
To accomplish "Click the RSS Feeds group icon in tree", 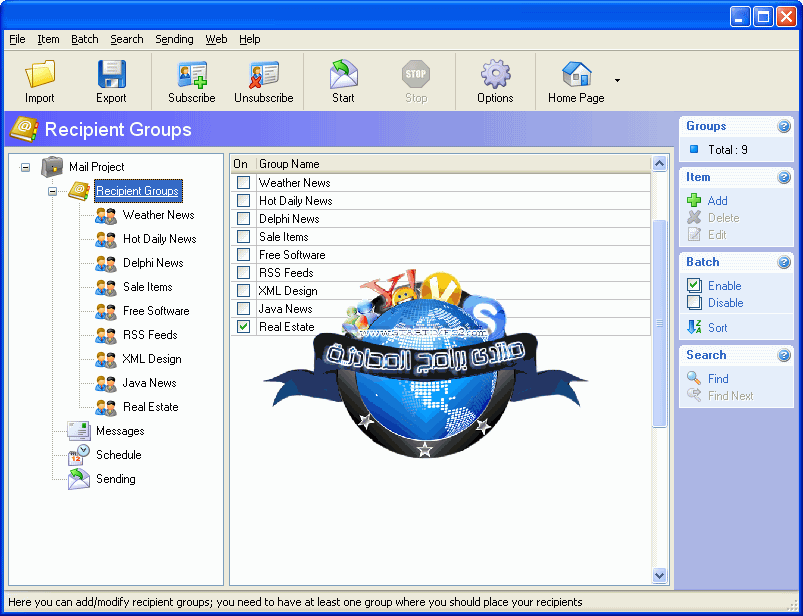I will [106, 335].
